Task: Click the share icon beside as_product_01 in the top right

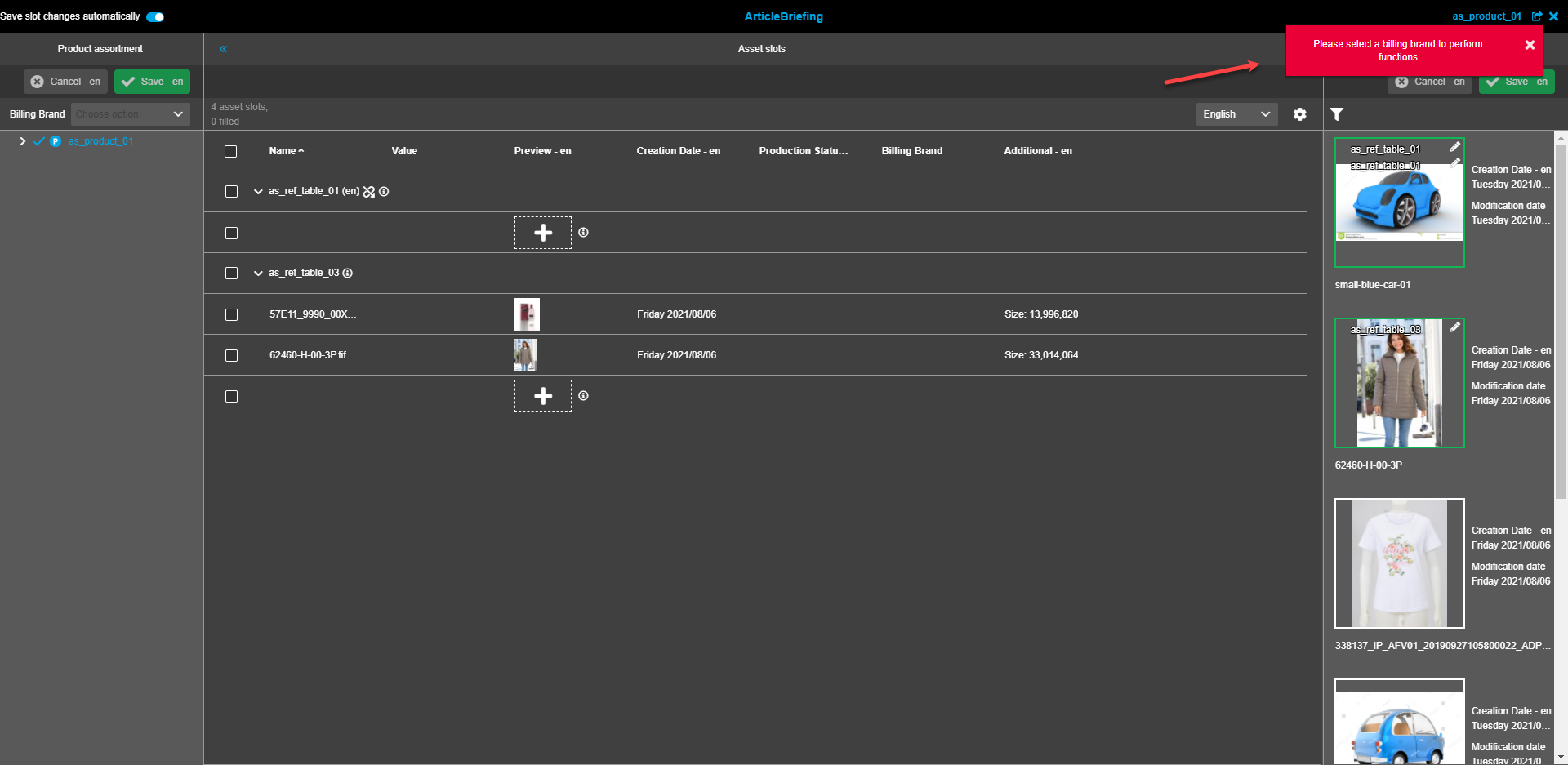Action: [x=1538, y=16]
